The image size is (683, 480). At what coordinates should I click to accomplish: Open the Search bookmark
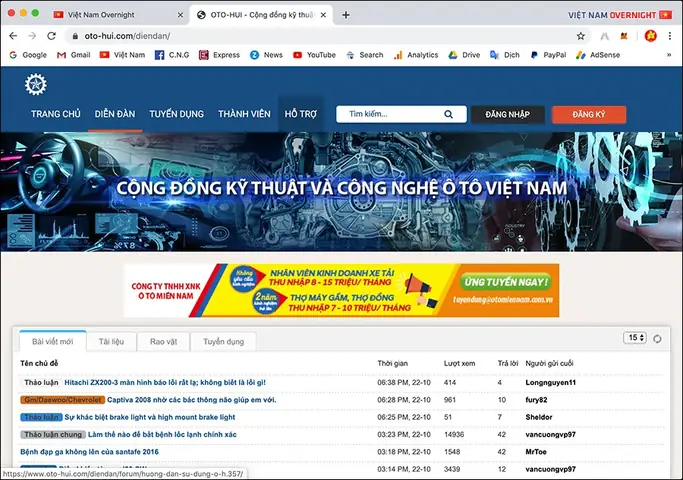[365, 55]
